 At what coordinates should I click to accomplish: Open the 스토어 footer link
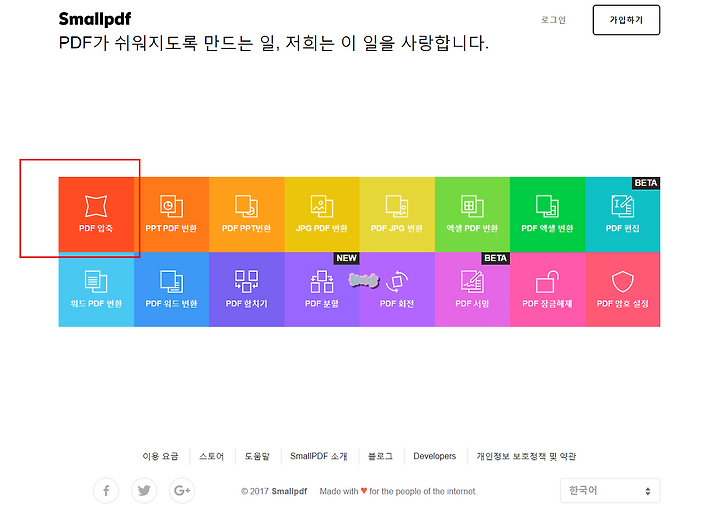point(211,456)
